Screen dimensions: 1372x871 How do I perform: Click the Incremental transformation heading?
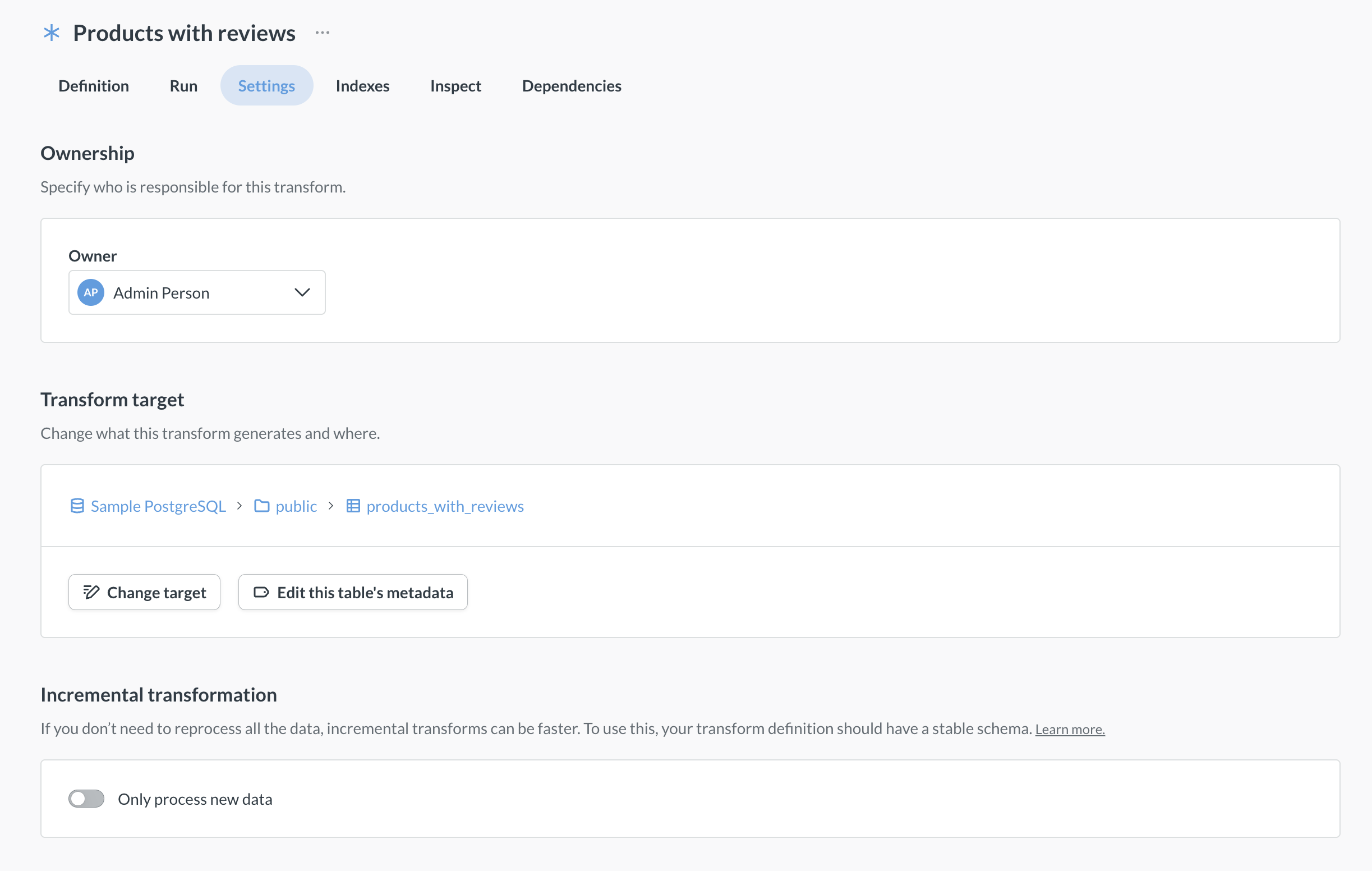coord(159,695)
